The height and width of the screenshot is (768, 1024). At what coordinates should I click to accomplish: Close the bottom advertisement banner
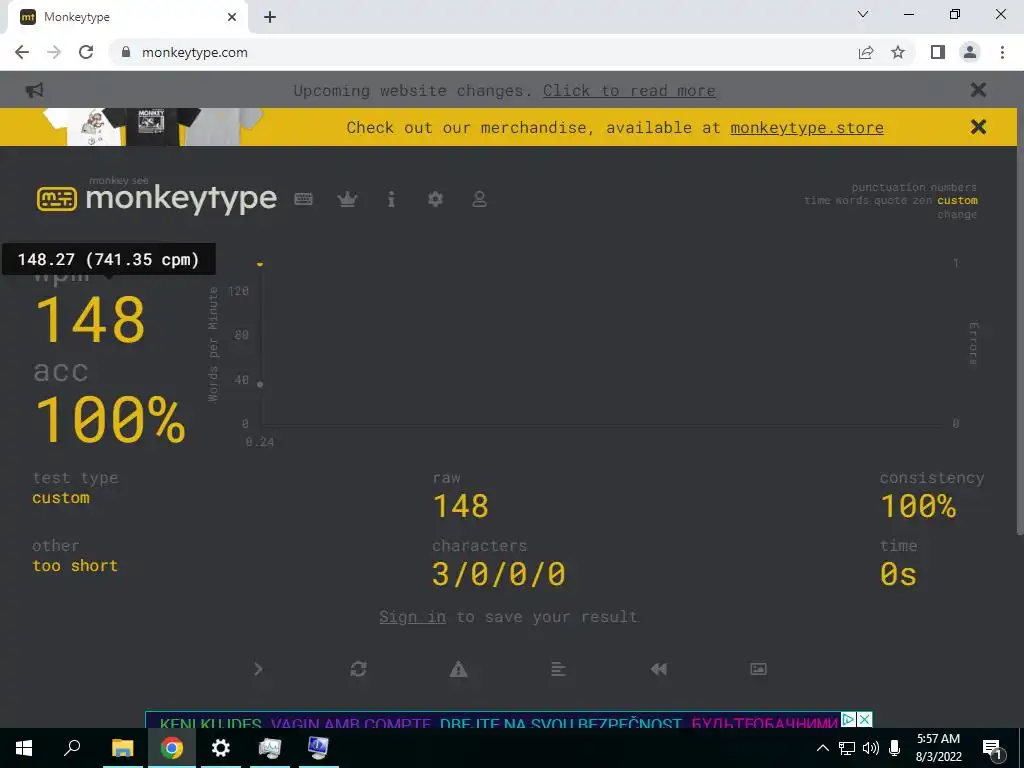(864, 720)
